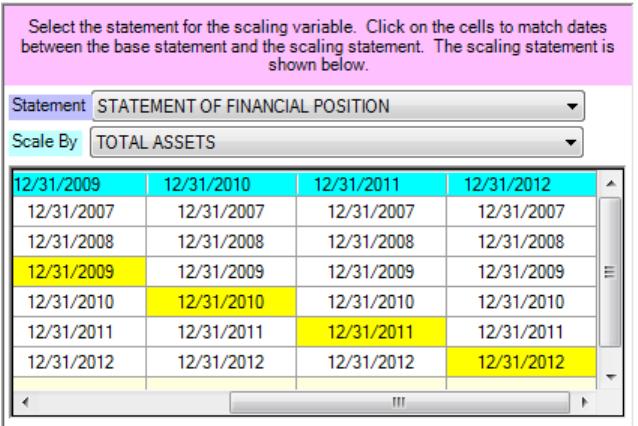
Task: Click the horizontal scrollbar thumb
Action: coord(400,402)
